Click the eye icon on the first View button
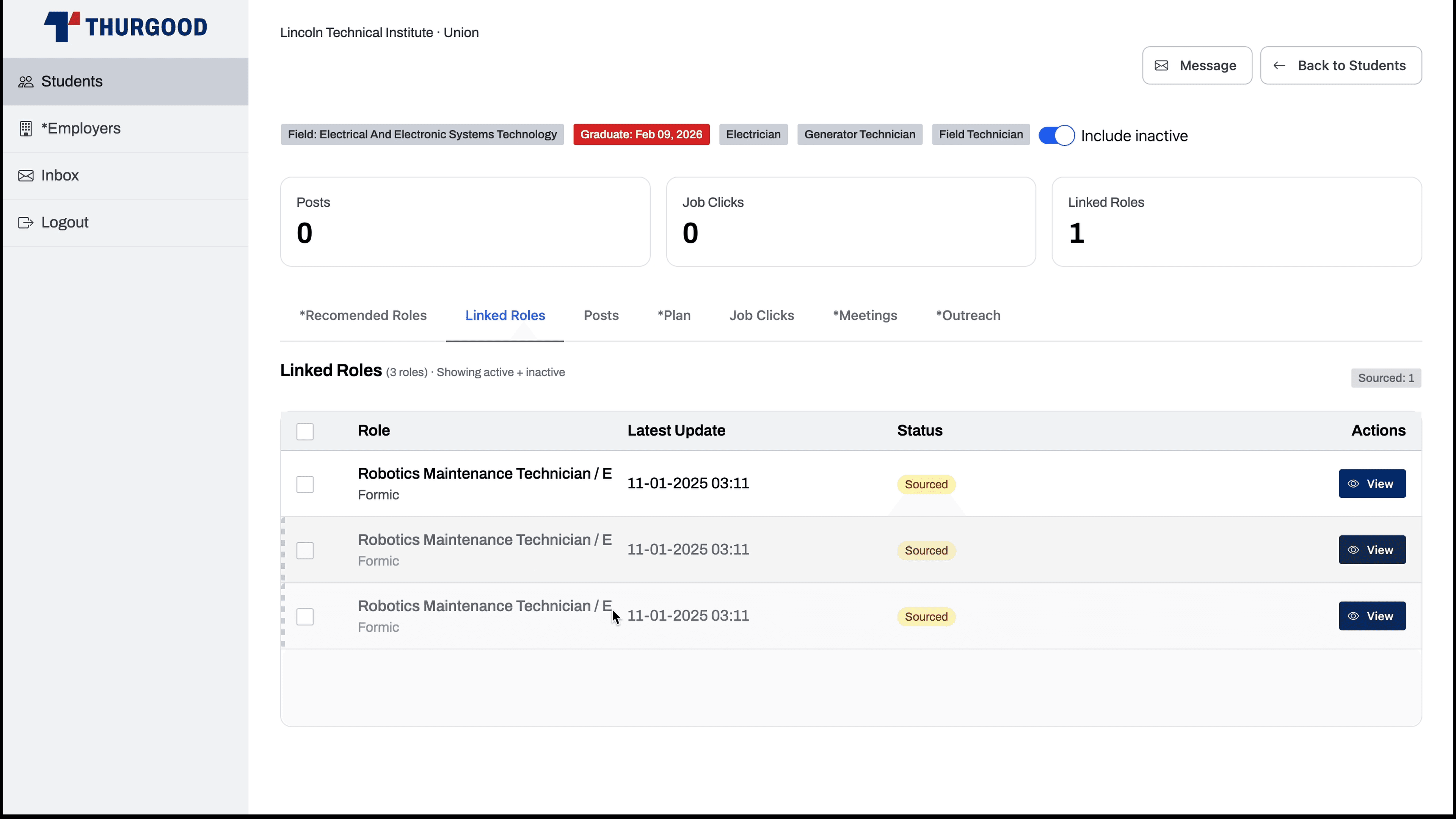 1354,484
